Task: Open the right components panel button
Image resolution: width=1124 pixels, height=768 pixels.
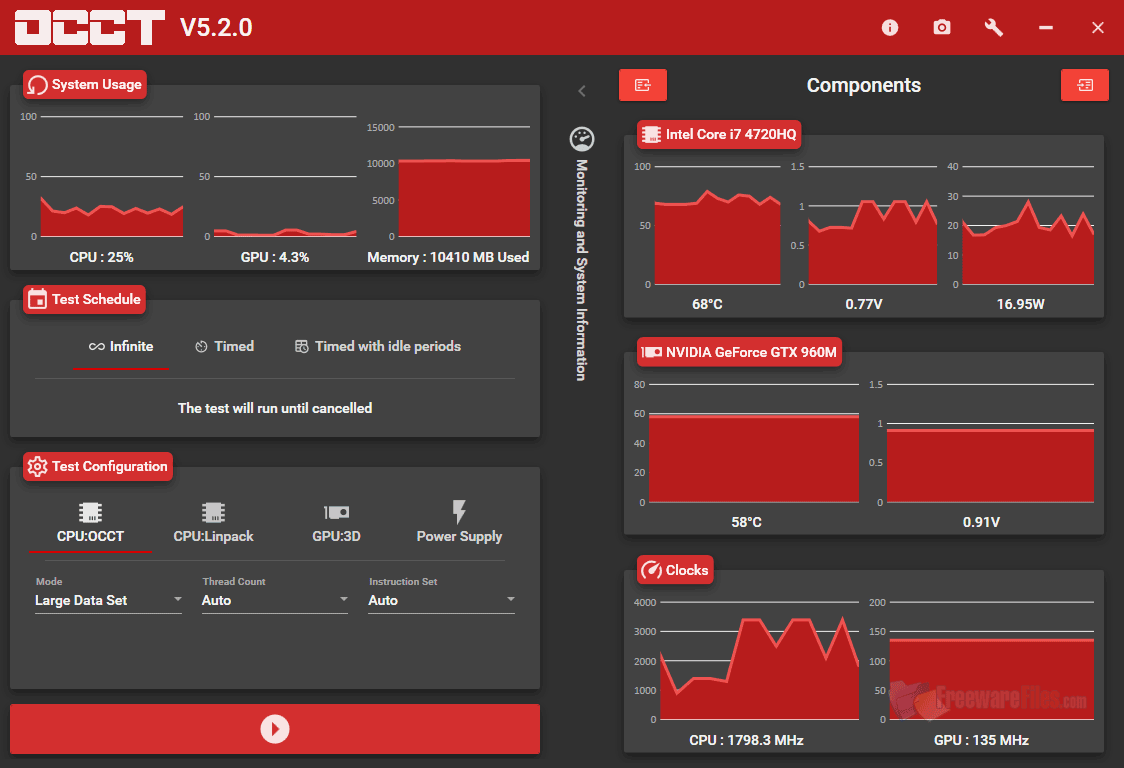Action: (x=1085, y=85)
